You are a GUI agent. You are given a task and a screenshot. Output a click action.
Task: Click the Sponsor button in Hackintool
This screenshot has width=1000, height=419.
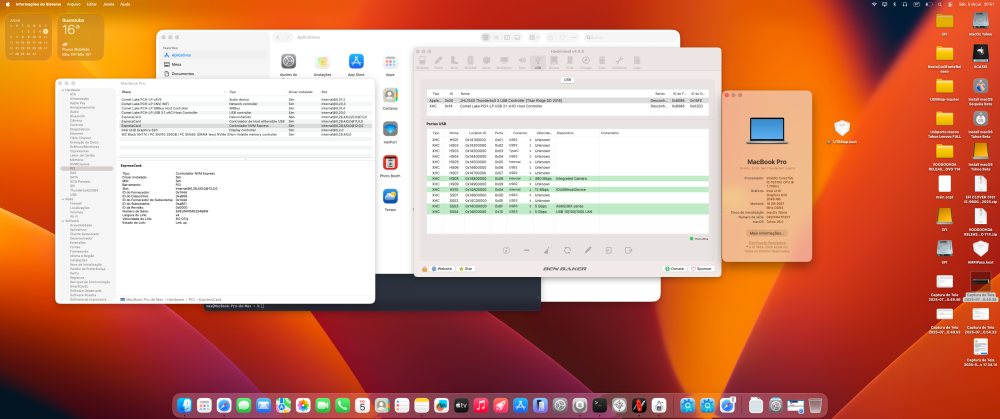click(x=701, y=268)
